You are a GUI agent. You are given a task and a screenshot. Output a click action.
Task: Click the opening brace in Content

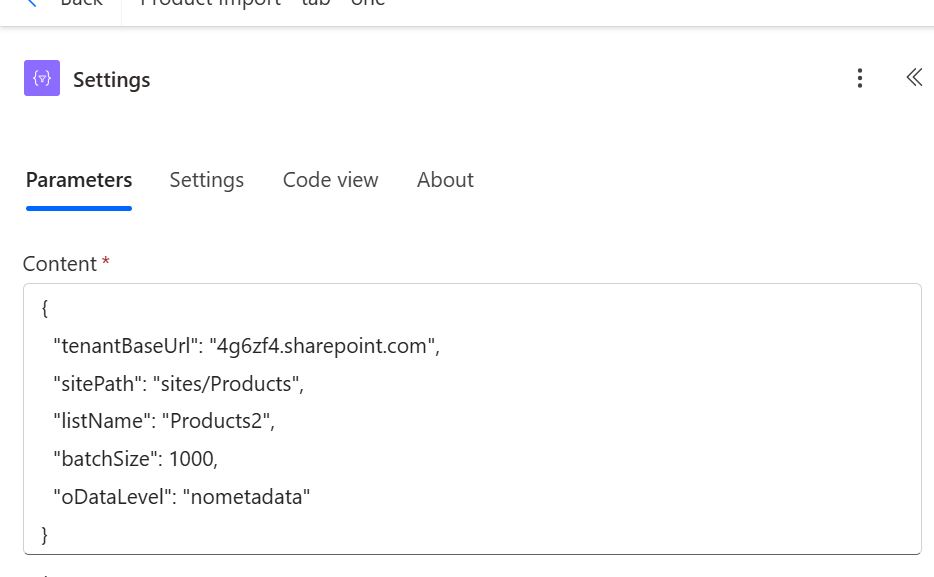pyautogui.click(x=45, y=309)
